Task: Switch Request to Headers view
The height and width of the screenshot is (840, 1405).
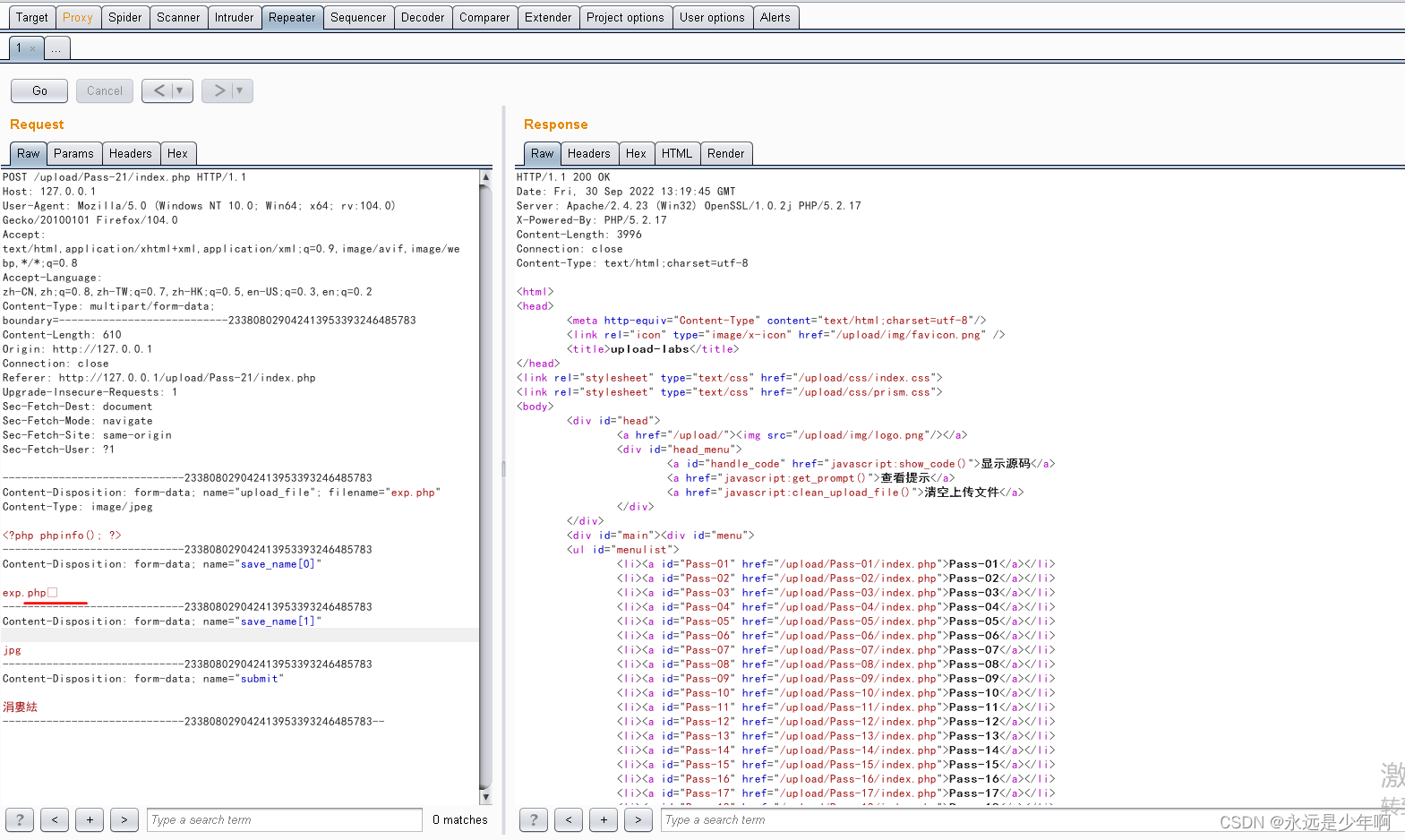Action: (131, 153)
